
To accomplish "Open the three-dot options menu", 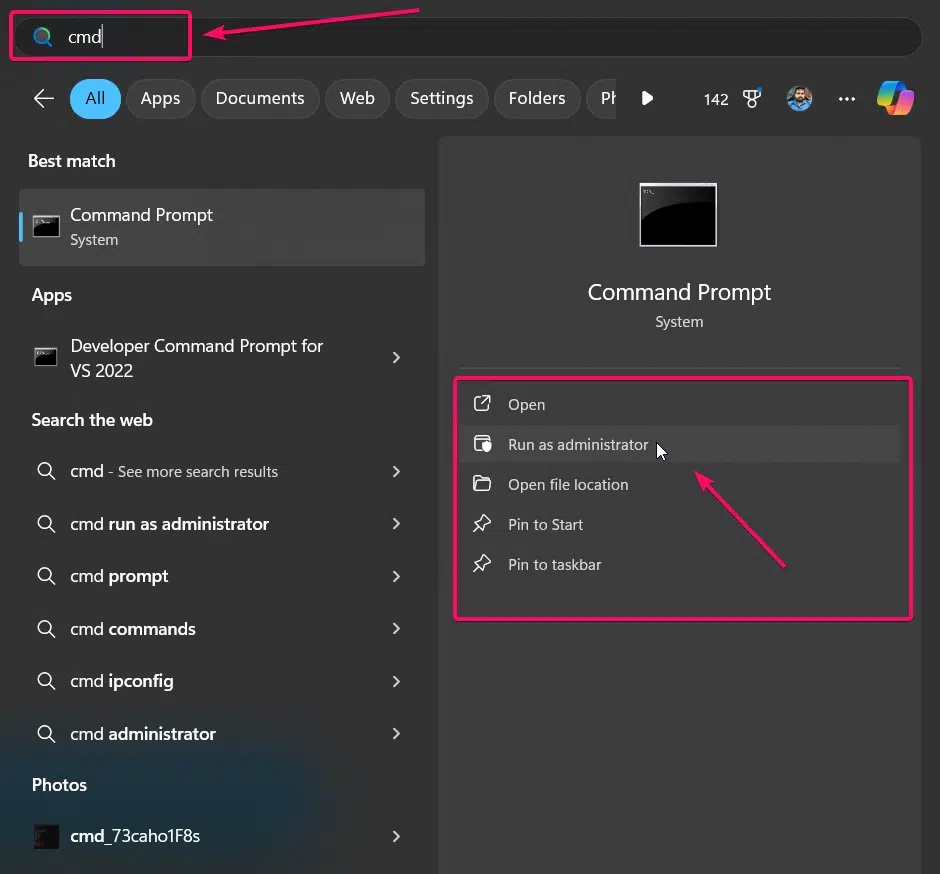I will 846,99.
